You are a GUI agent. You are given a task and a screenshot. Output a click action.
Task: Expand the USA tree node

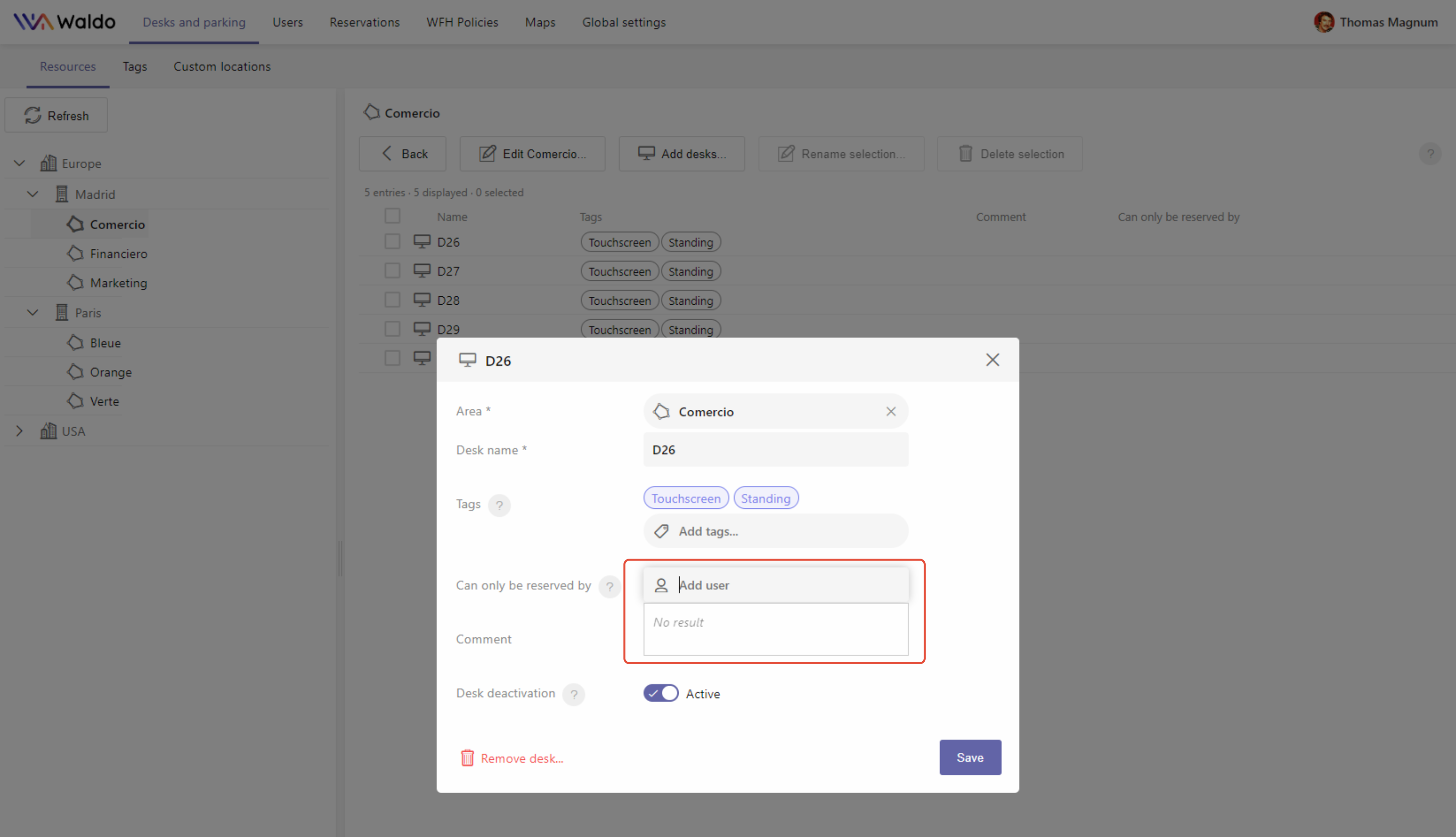point(19,431)
